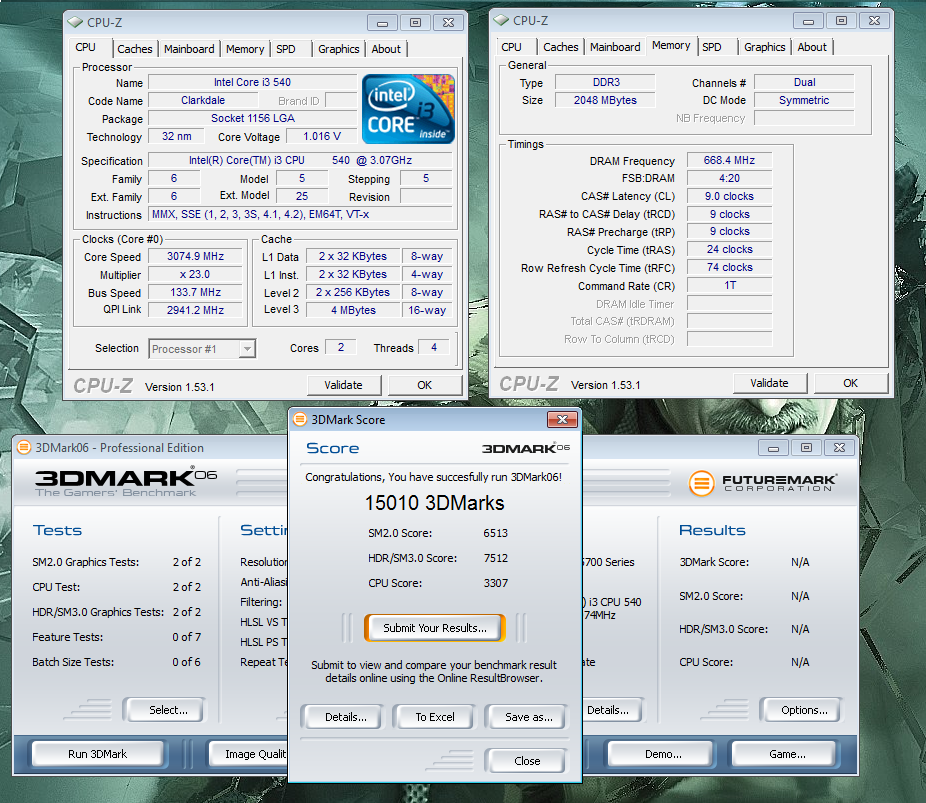Click OK in right CPU-Z memory window

850,383
